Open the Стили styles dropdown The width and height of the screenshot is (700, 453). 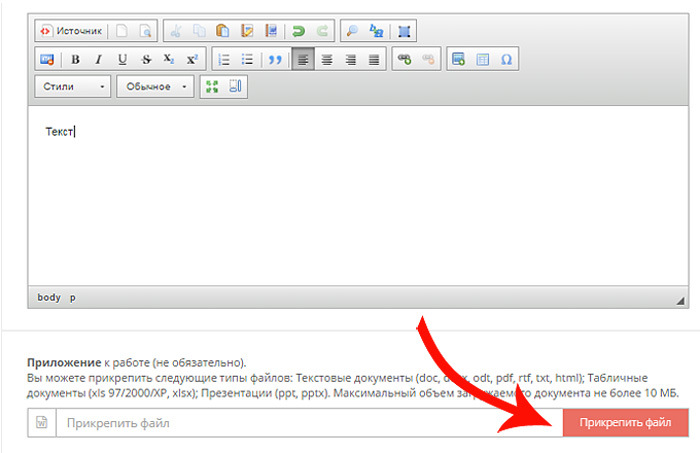(x=74, y=87)
